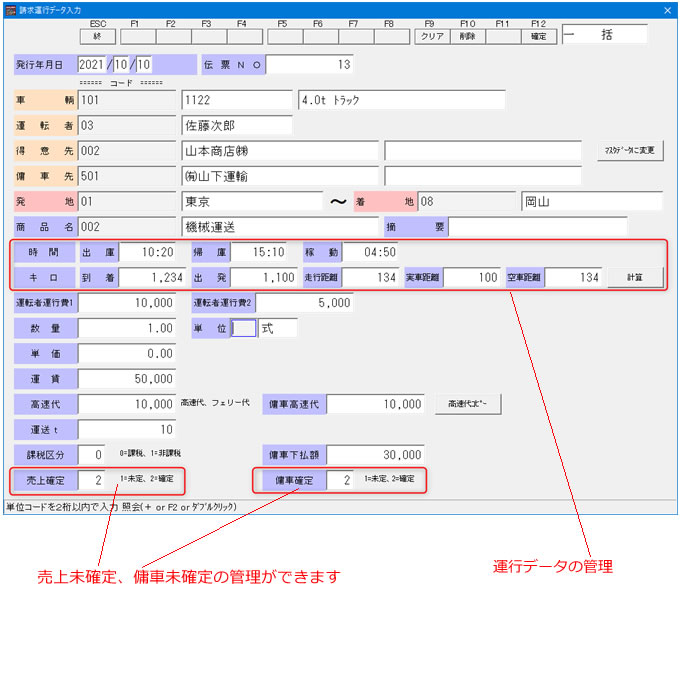Click the 傭車確定 value field
The image size is (680, 680).
340,481
